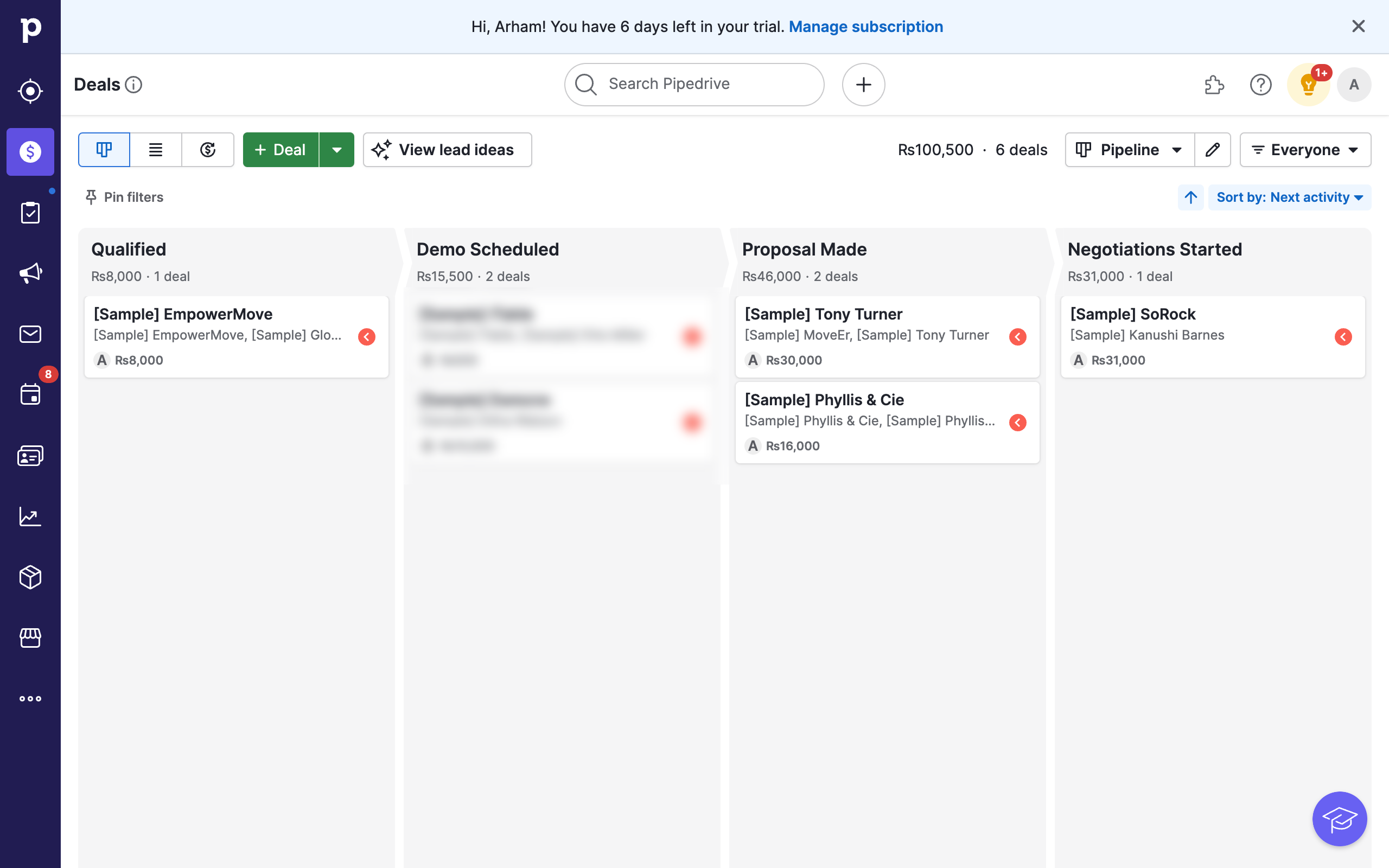Switch to pipeline kanban view
This screenshot has width=1389, height=868.
[104, 150]
